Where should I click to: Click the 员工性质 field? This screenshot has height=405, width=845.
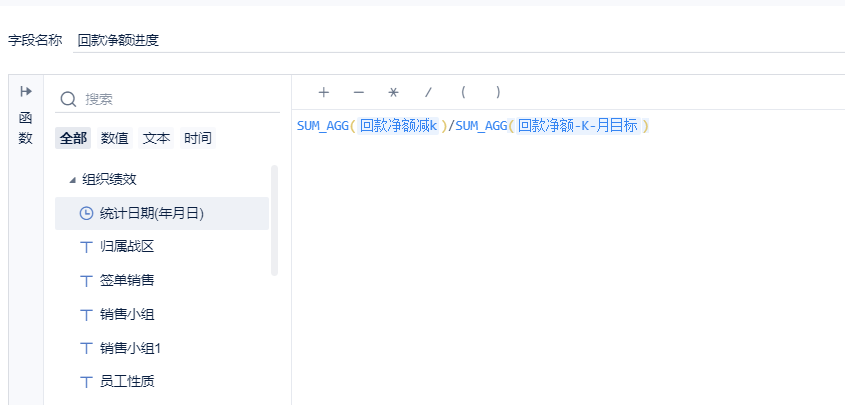(126, 381)
